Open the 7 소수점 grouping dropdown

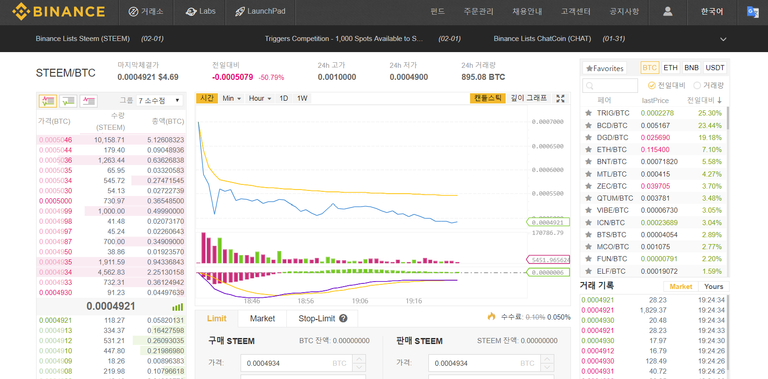[x=160, y=100]
